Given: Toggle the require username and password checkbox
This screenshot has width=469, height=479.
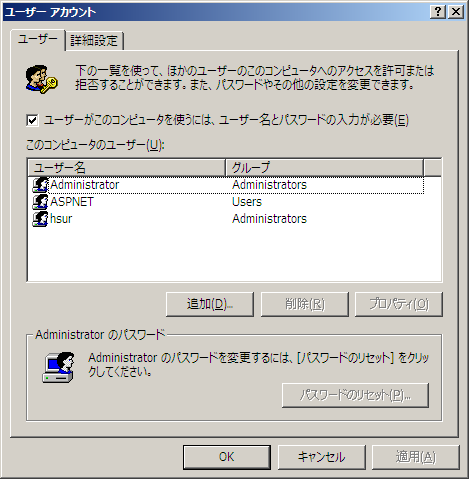Looking at the screenshot, I should [x=32, y=120].
